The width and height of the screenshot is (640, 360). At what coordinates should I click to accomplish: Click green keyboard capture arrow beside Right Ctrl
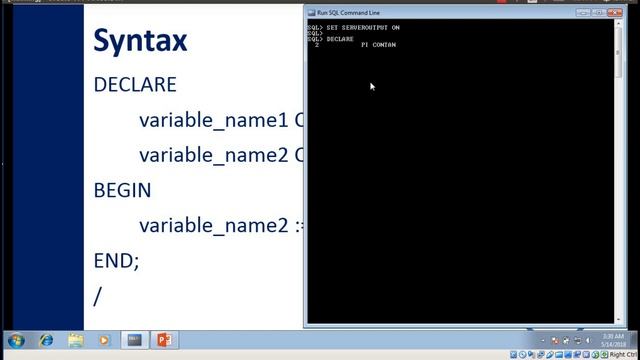point(604,355)
